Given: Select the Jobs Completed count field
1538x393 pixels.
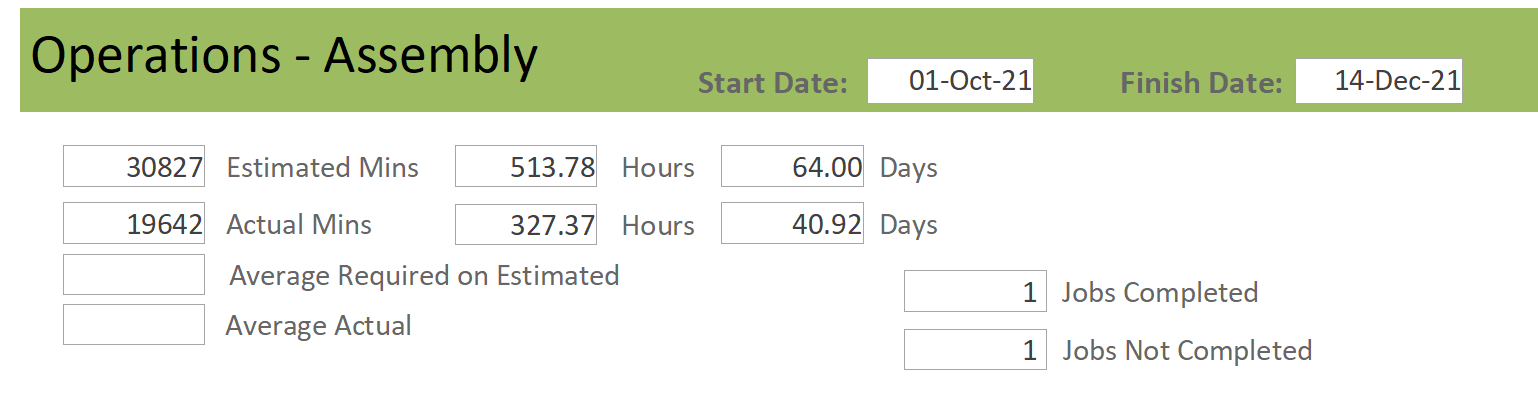Looking at the screenshot, I should pyautogui.click(x=975, y=291).
